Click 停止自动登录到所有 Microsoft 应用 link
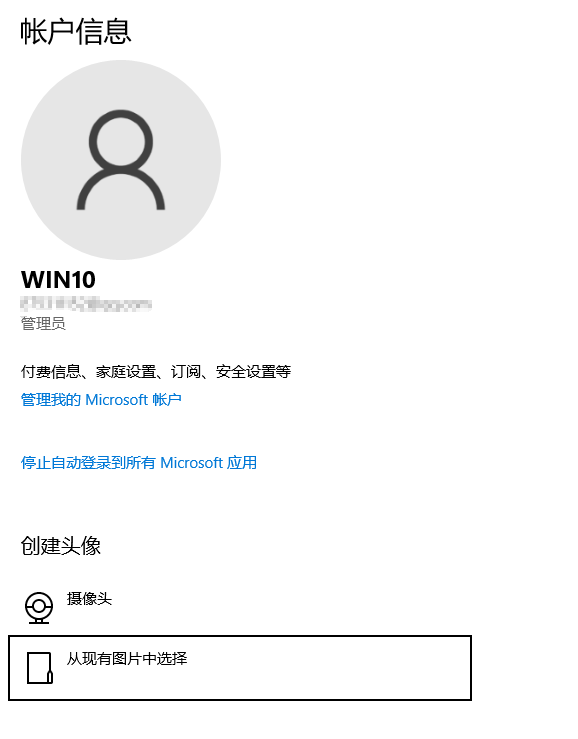Viewport: 578px width, 739px height. (139, 463)
